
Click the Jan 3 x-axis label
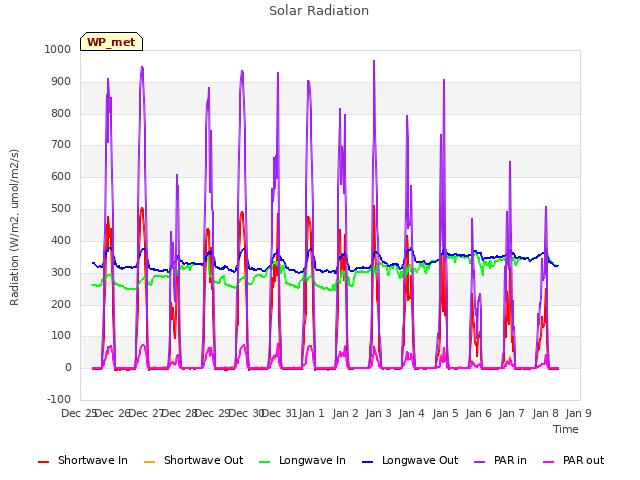tap(378, 413)
